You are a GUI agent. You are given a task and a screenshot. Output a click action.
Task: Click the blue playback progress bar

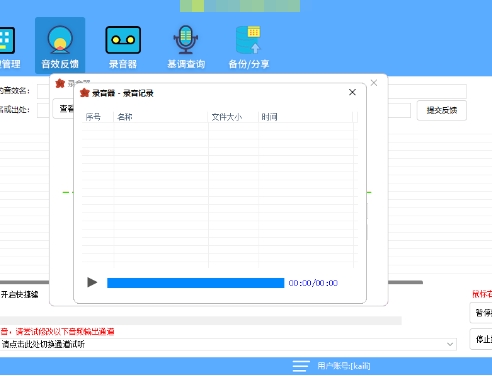tap(196, 283)
